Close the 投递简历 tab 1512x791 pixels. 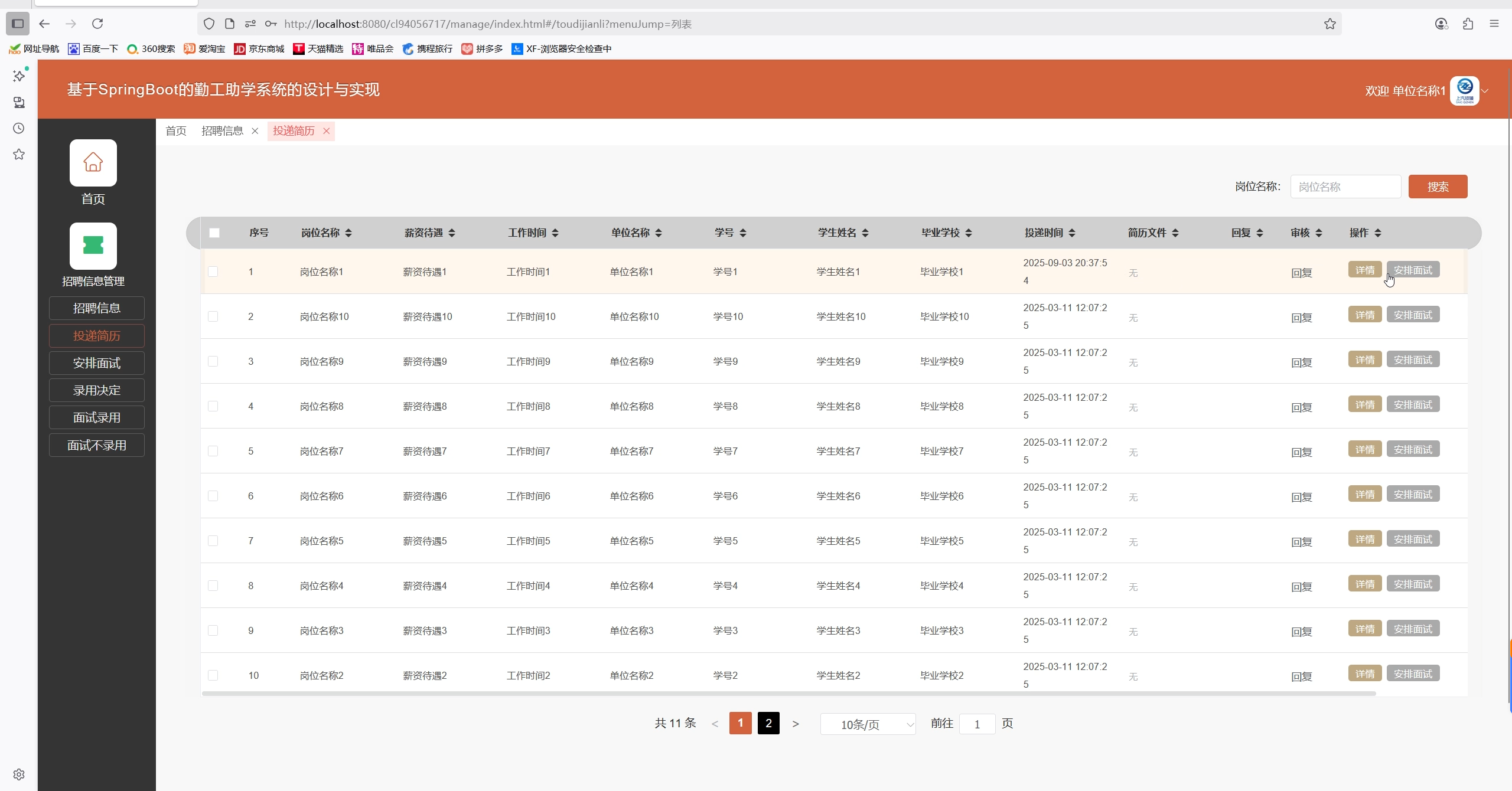pyautogui.click(x=326, y=131)
